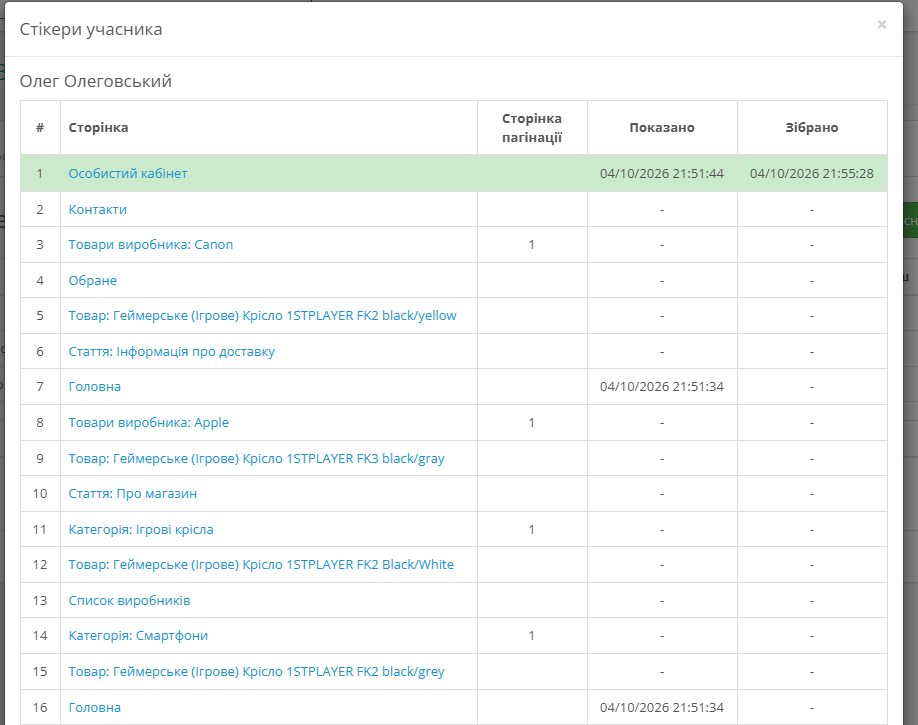Open the Обране link
The height and width of the screenshot is (725, 918).
(93, 281)
